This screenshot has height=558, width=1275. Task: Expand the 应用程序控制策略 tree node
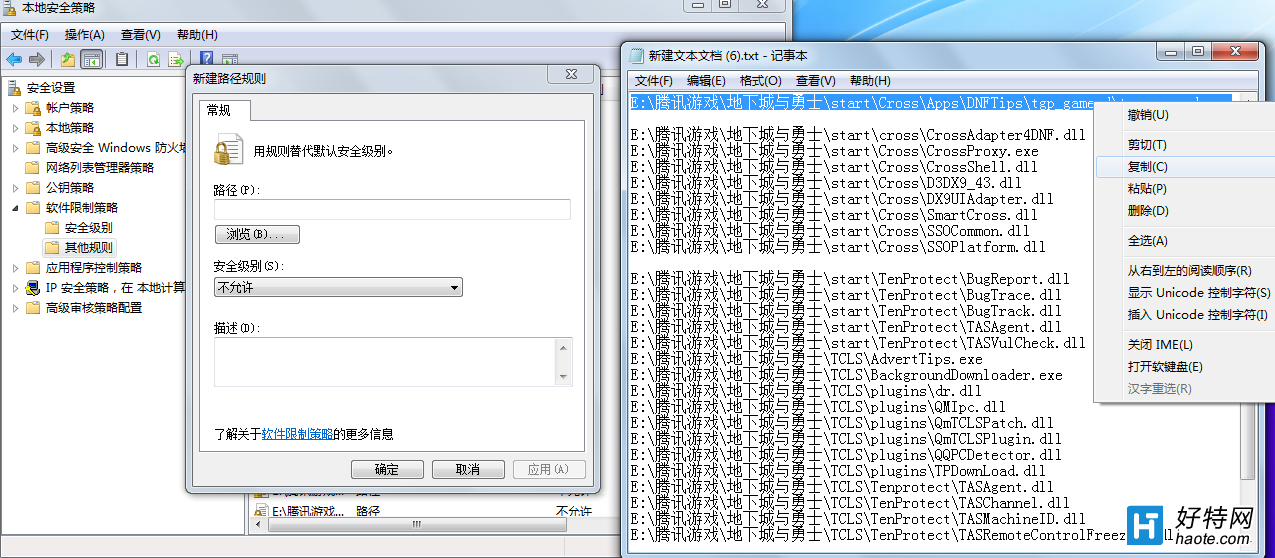pyautogui.click(x=16, y=267)
